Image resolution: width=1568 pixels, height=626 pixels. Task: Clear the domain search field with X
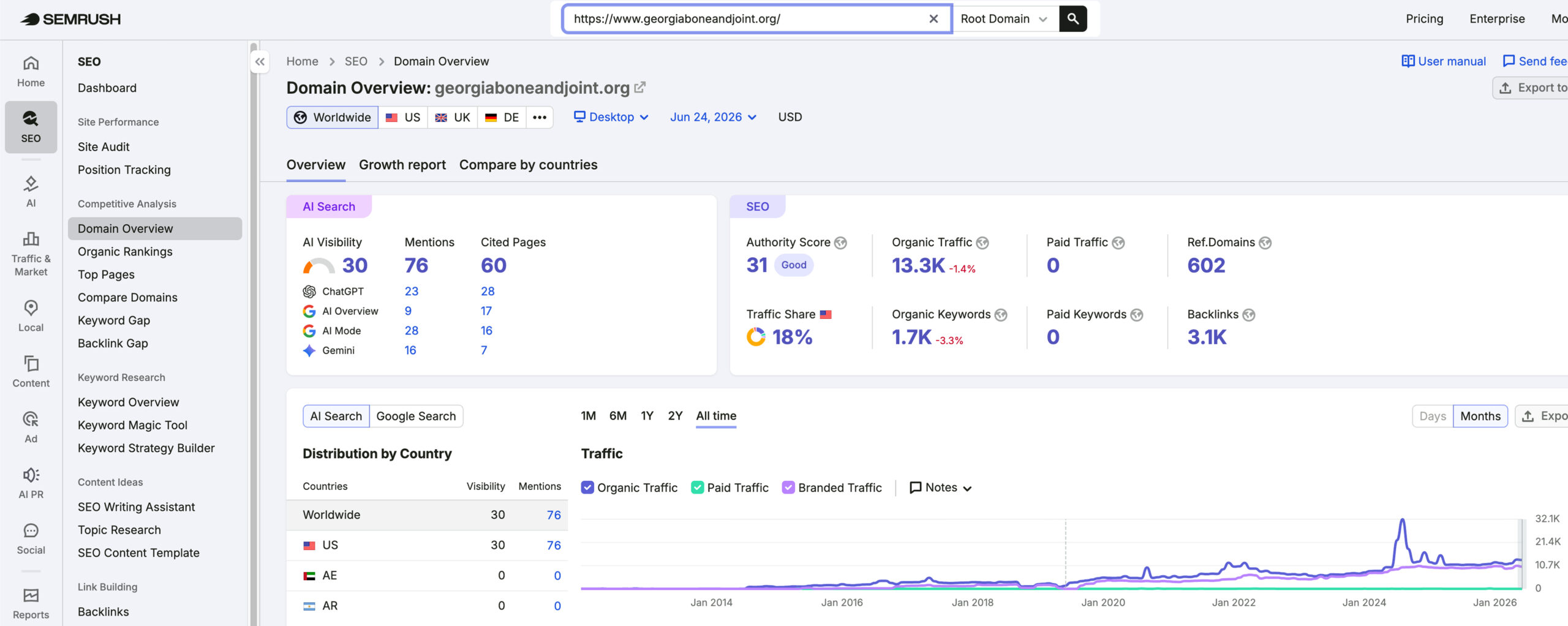click(933, 19)
